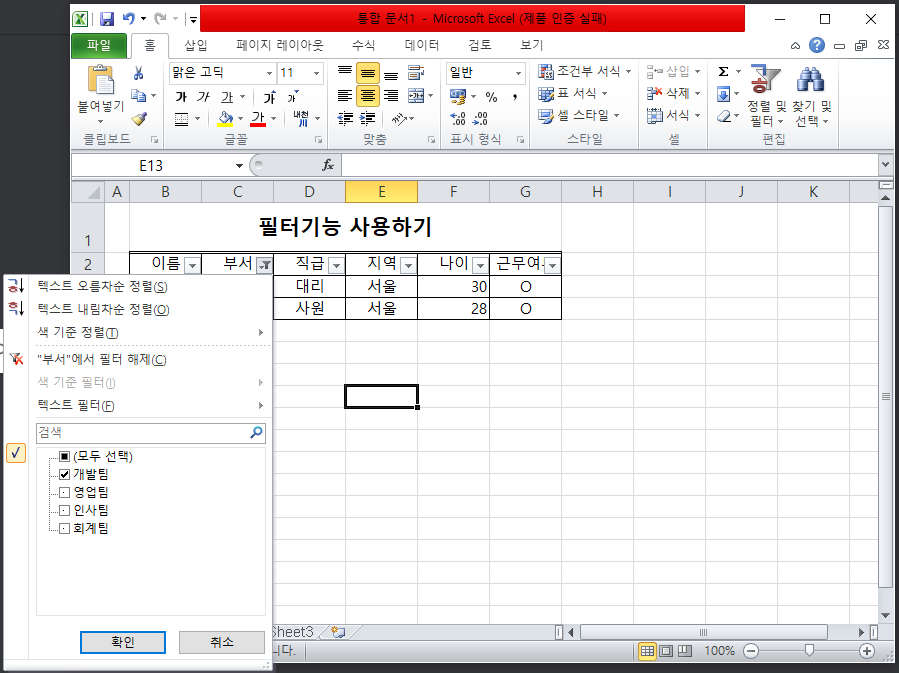Open the 부서 column filter dropdown
Screen dimensions: 899x673
264,265
